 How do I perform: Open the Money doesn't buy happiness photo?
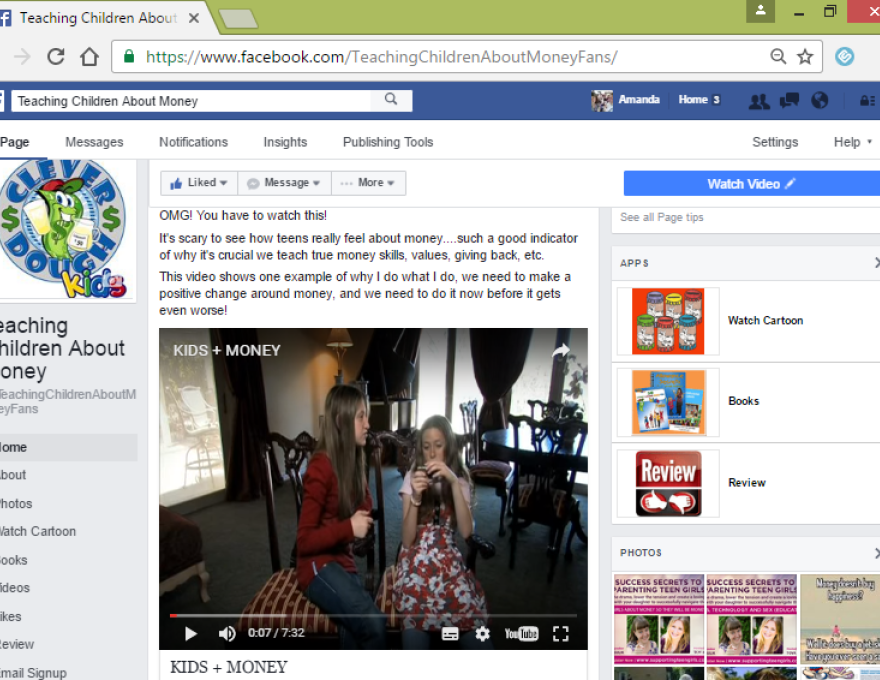click(x=840, y=619)
